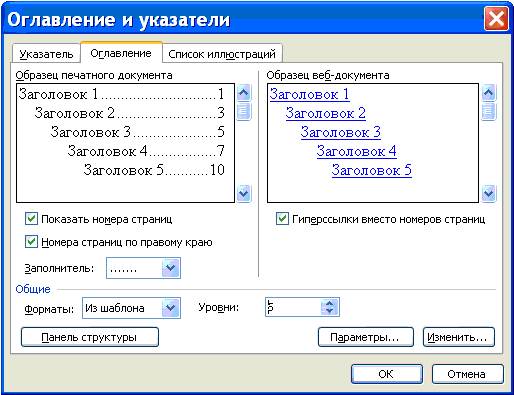The width and height of the screenshot is (514, 395).
Task: Click the Изменить... button
Action: click(459, 337)
